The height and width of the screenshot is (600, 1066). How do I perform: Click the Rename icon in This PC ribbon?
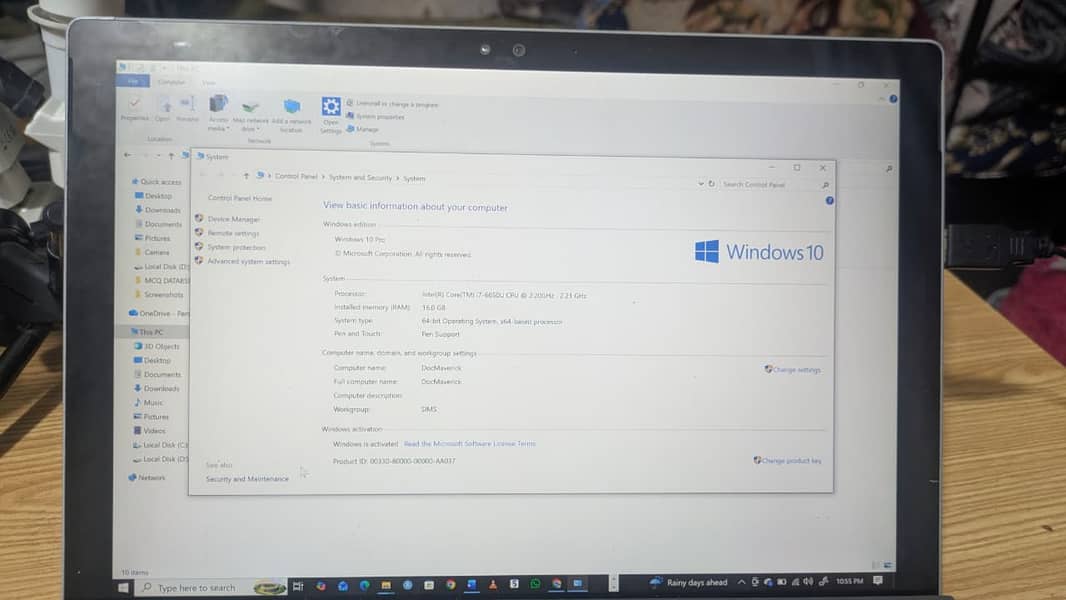[x=188, y=103]
